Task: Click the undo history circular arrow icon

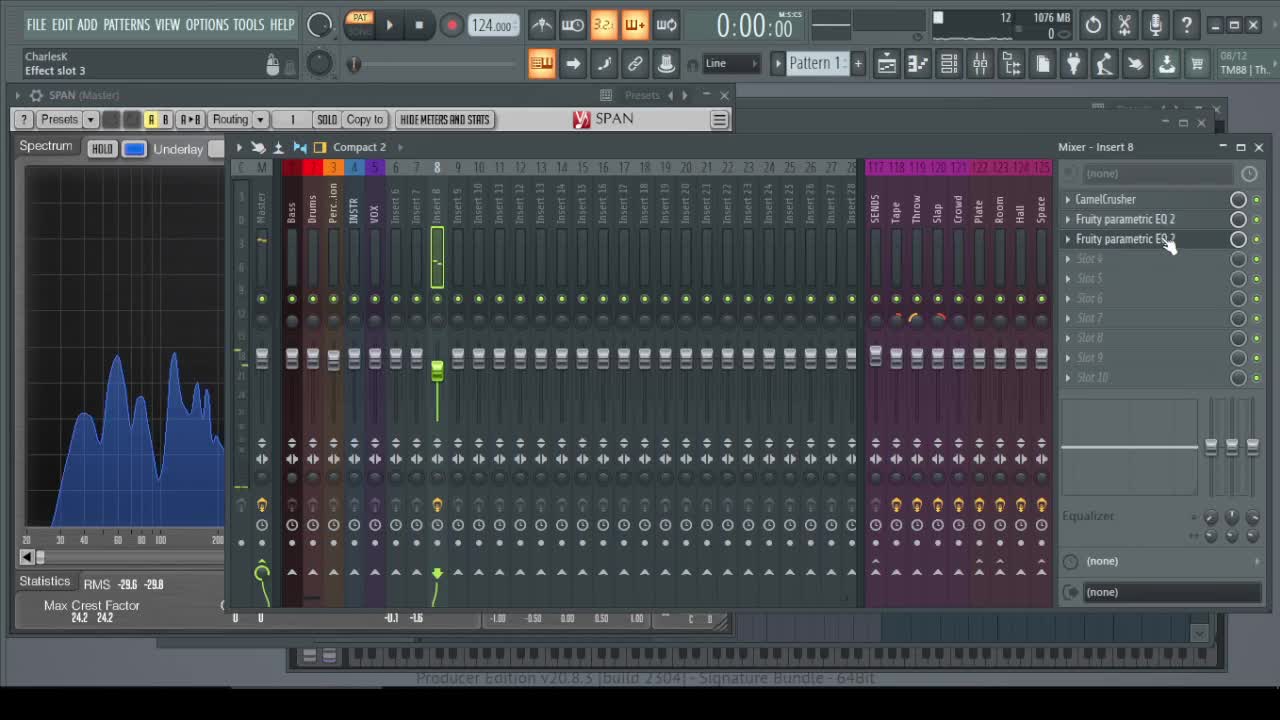Action: click(x=1093, y=25)
